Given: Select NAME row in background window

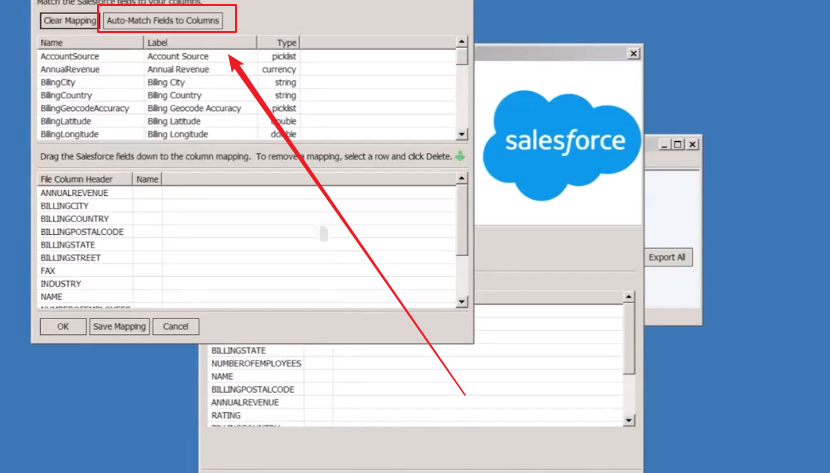Looking at the screenshot, I should point(416,377).
